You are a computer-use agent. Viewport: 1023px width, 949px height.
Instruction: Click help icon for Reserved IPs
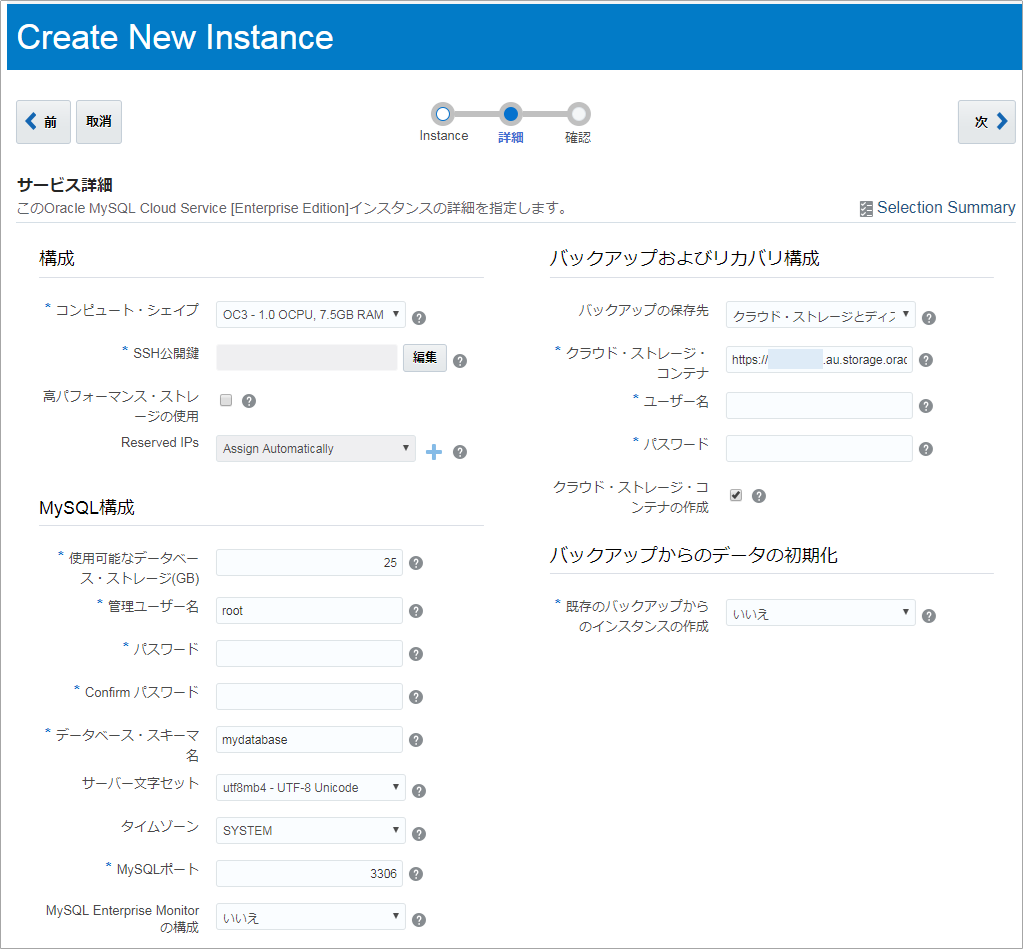click(460, 452)
